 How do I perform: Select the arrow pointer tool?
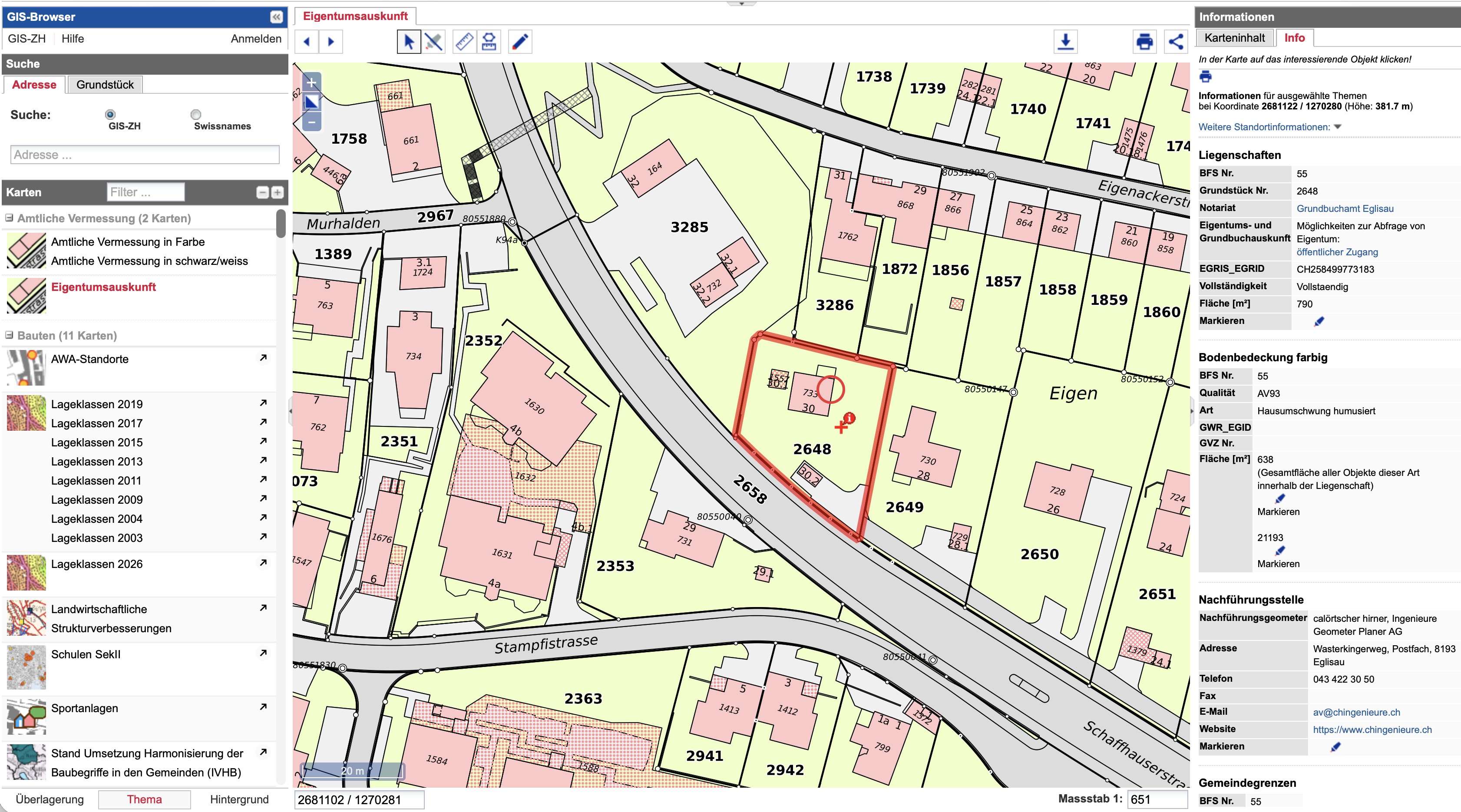(408, 42)
